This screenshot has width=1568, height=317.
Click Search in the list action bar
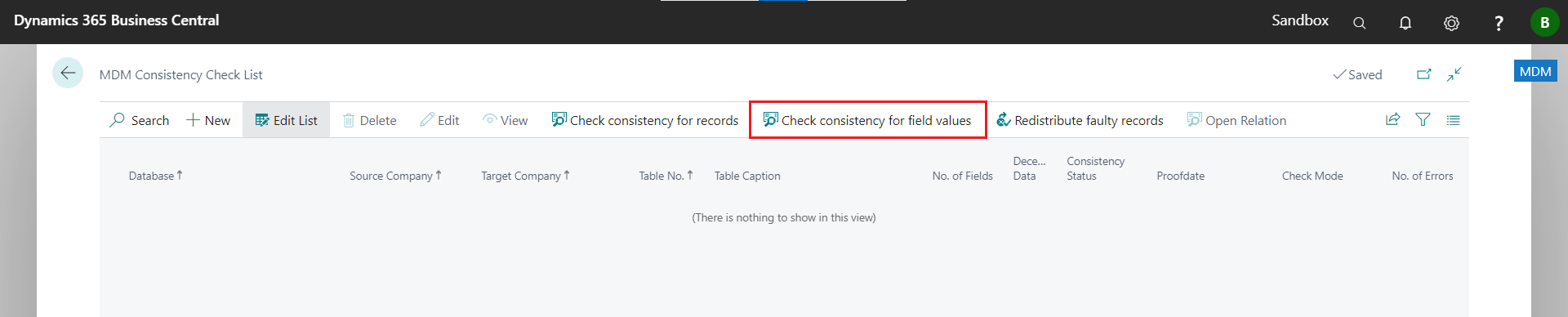[x=140, y=120]
